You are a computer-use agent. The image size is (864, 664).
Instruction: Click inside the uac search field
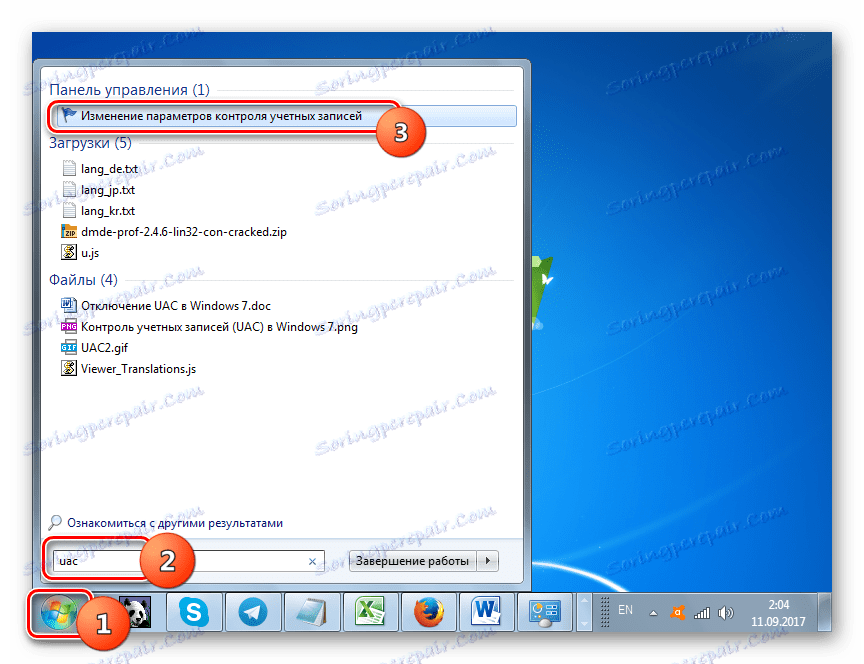click(x=188, y=561)
